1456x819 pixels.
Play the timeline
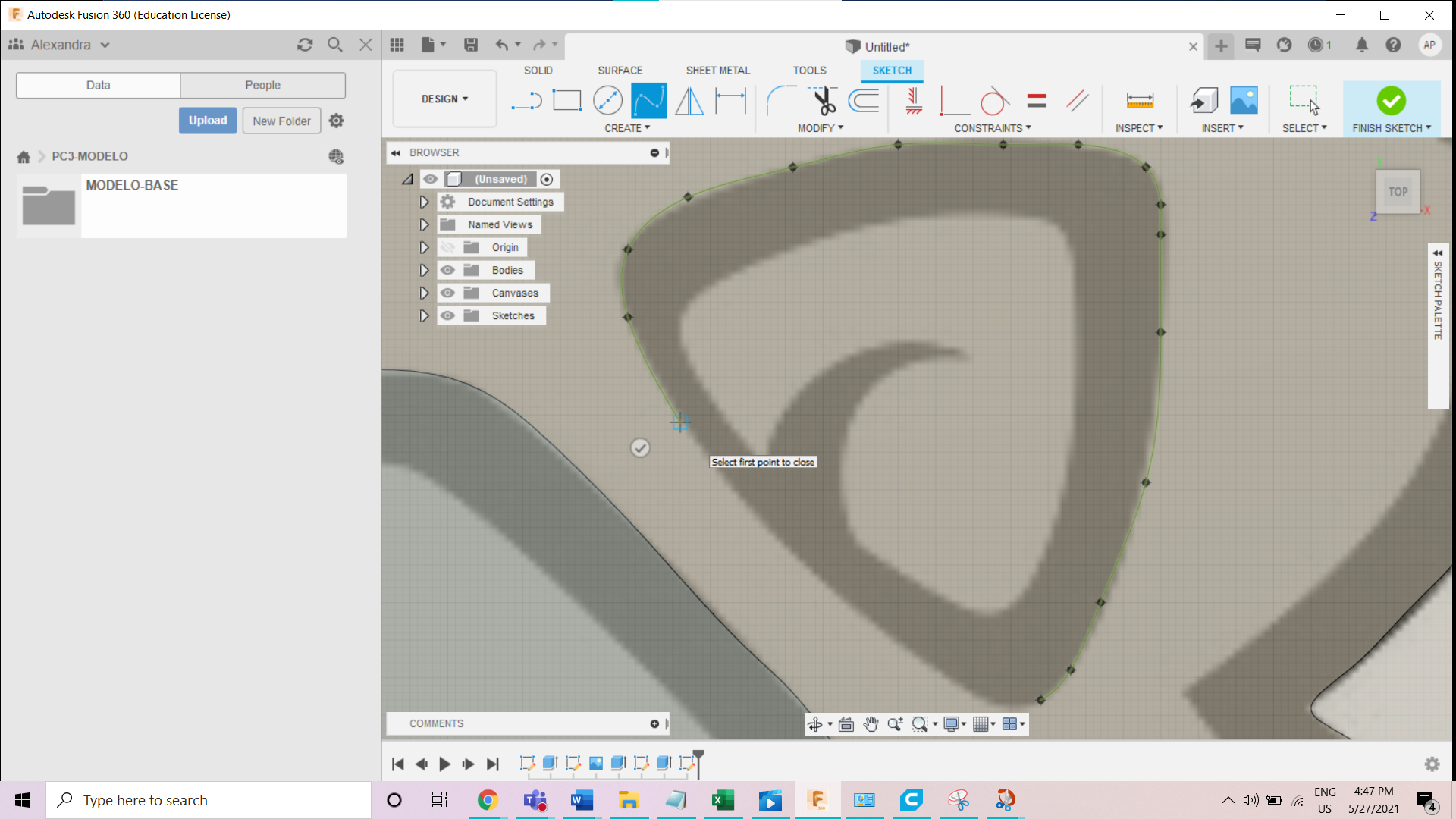(x=444, y=764)
